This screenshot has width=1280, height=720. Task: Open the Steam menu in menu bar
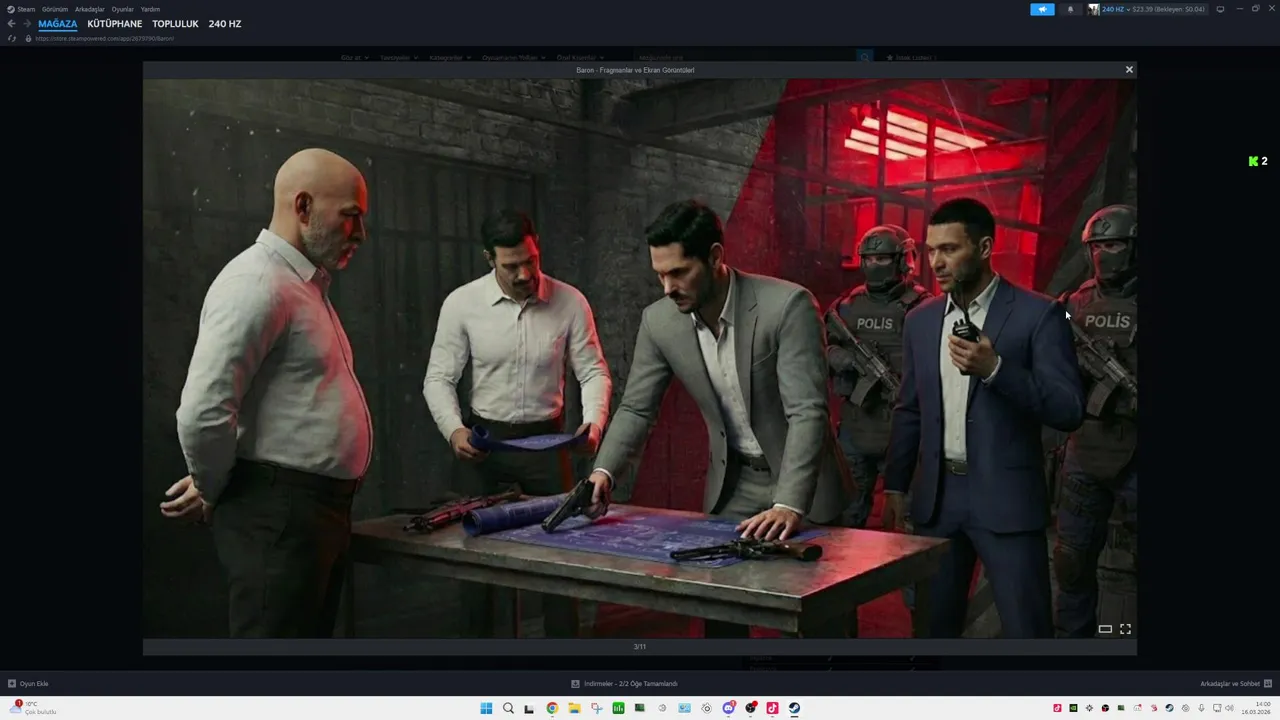[x=21, y=9]
